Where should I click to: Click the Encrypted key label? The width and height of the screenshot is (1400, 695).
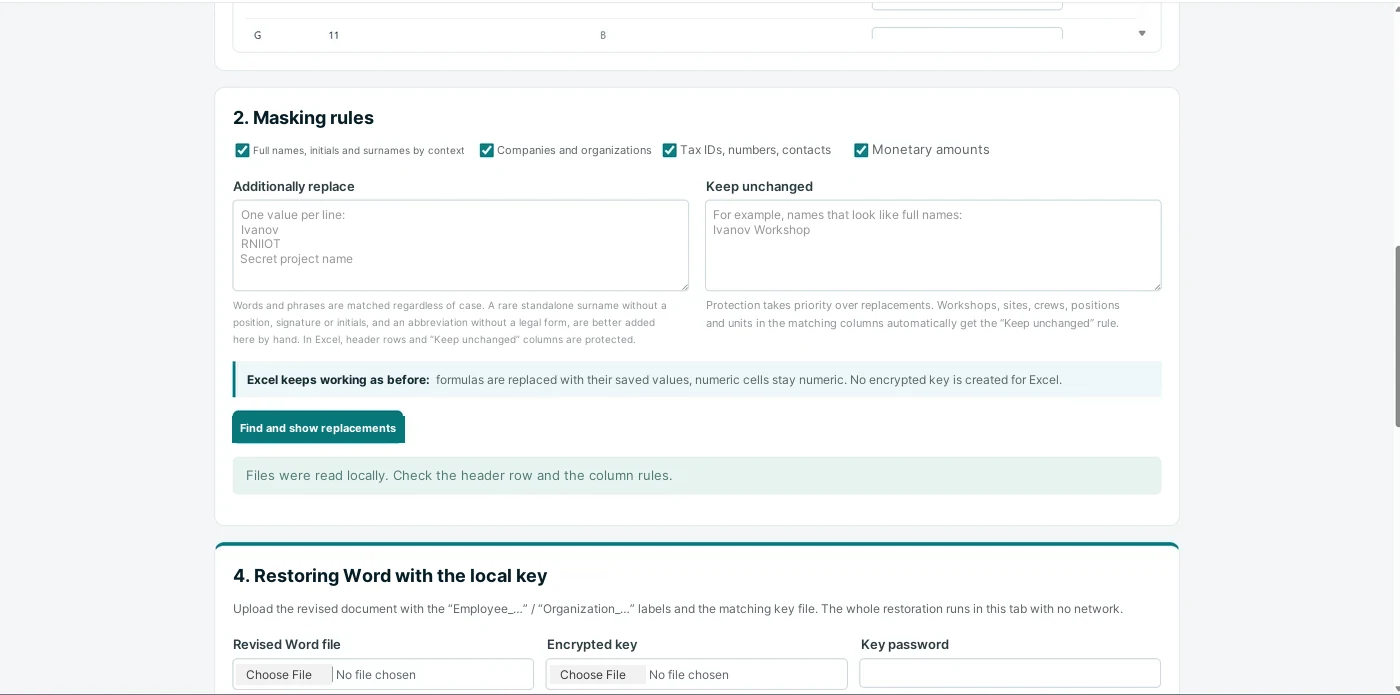click(592, 645)
